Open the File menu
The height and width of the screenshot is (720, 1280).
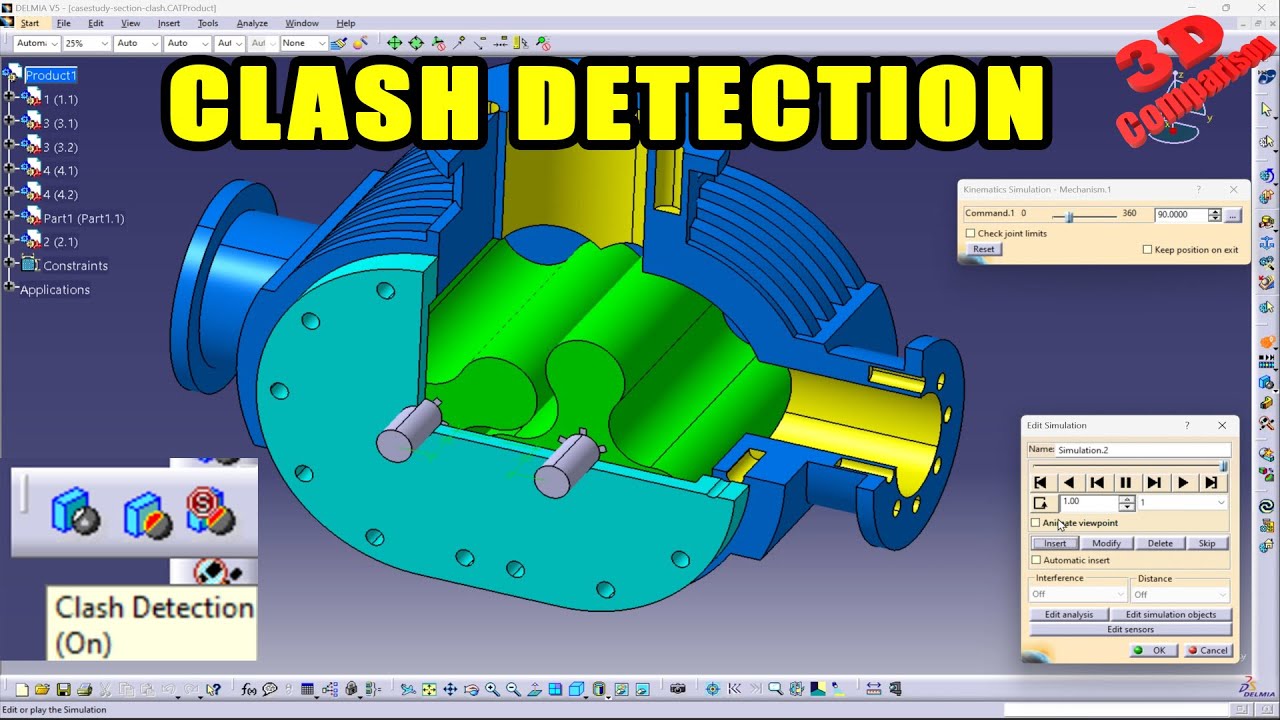click(x=64, y=23)
